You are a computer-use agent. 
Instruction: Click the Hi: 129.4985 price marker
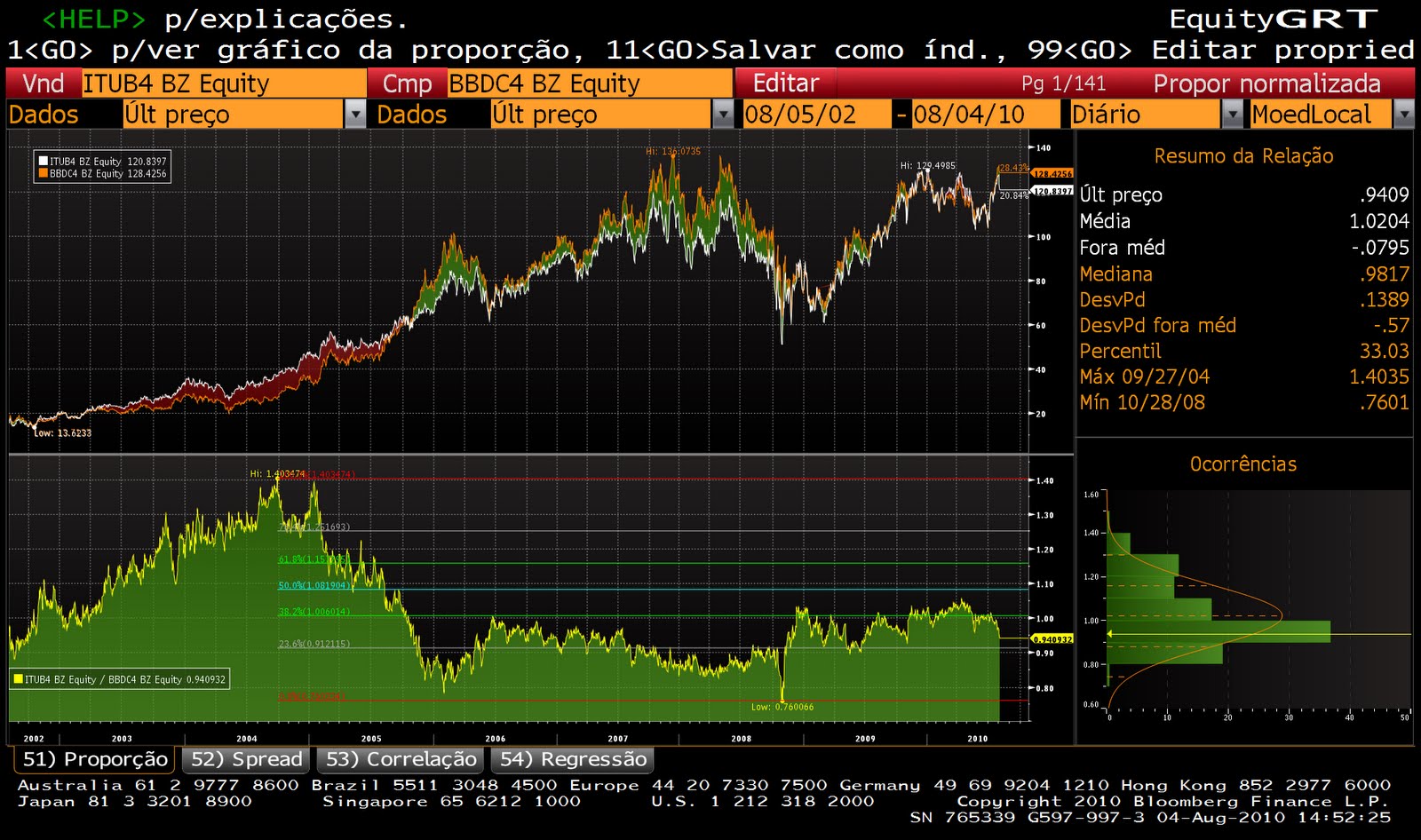tap(927, 166)
